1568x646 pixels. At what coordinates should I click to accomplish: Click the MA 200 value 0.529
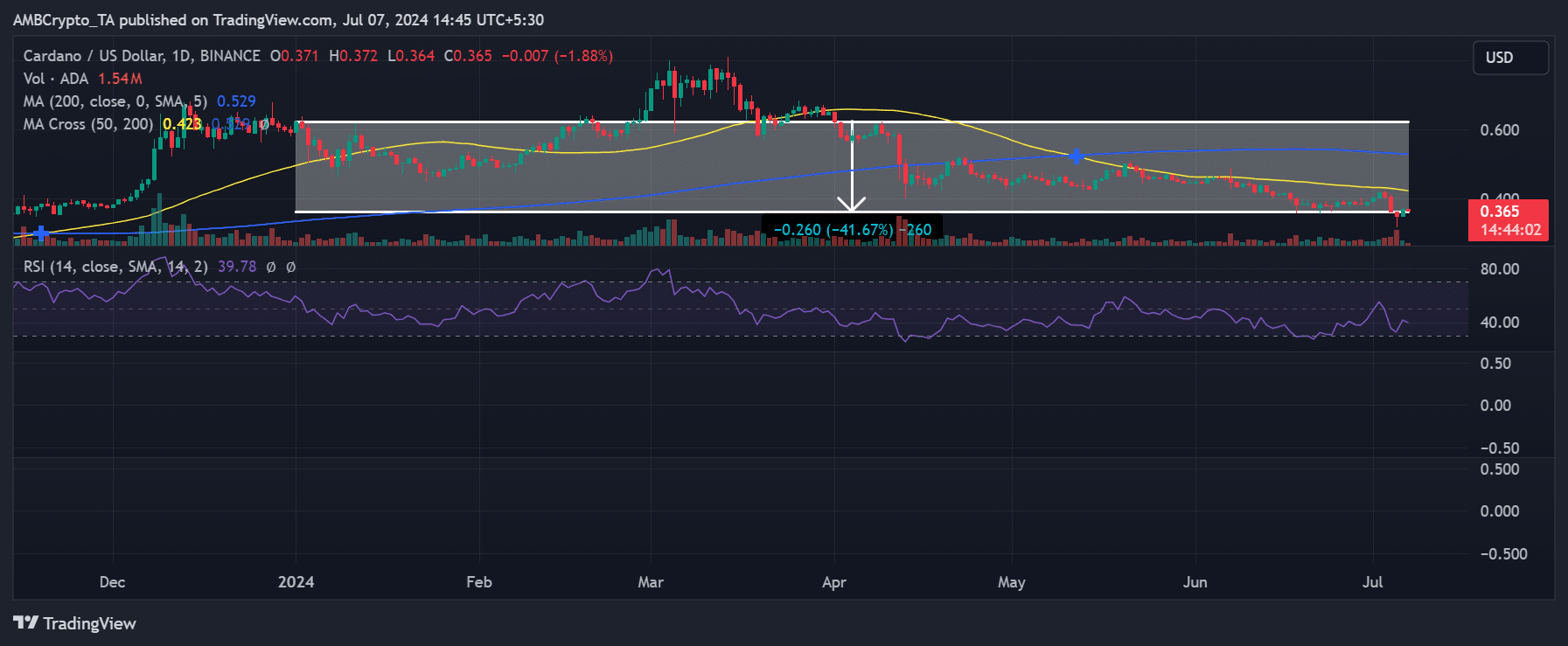(236, 101)
